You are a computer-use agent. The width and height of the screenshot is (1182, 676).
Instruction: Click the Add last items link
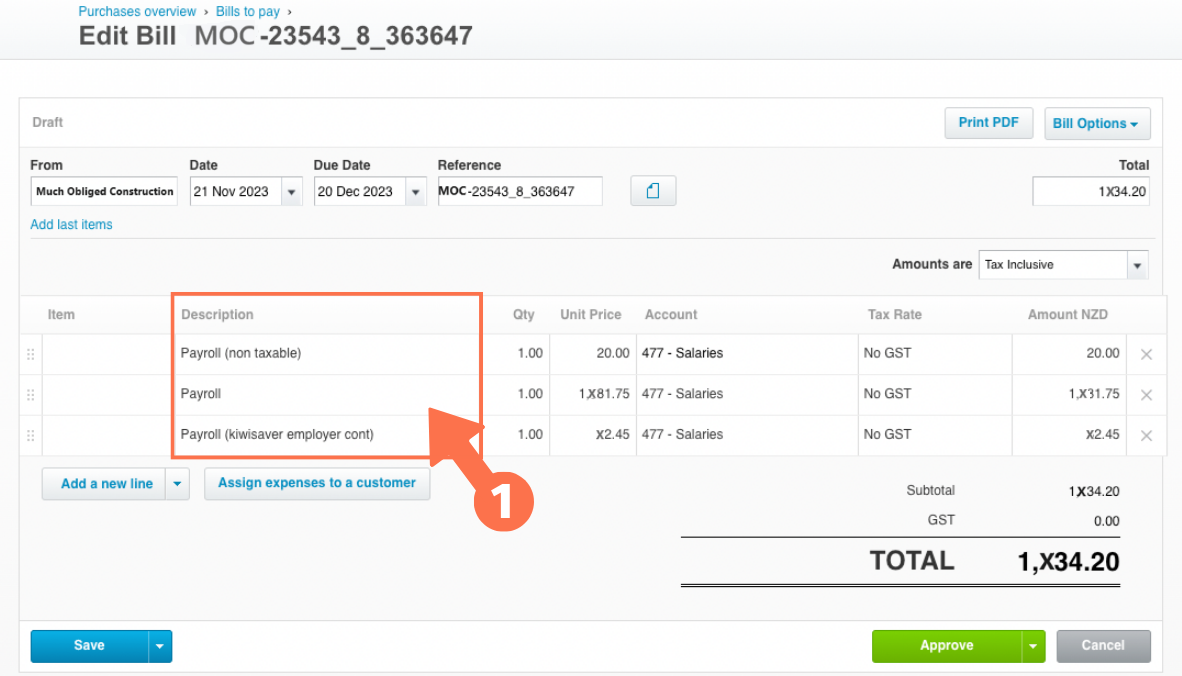71,224
